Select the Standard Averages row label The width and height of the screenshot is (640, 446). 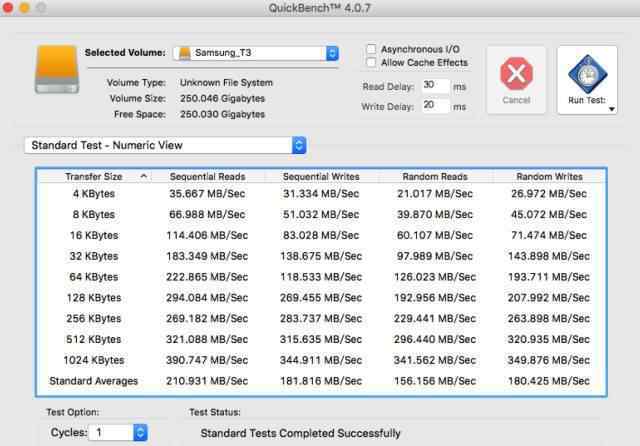tap(94, 381)
